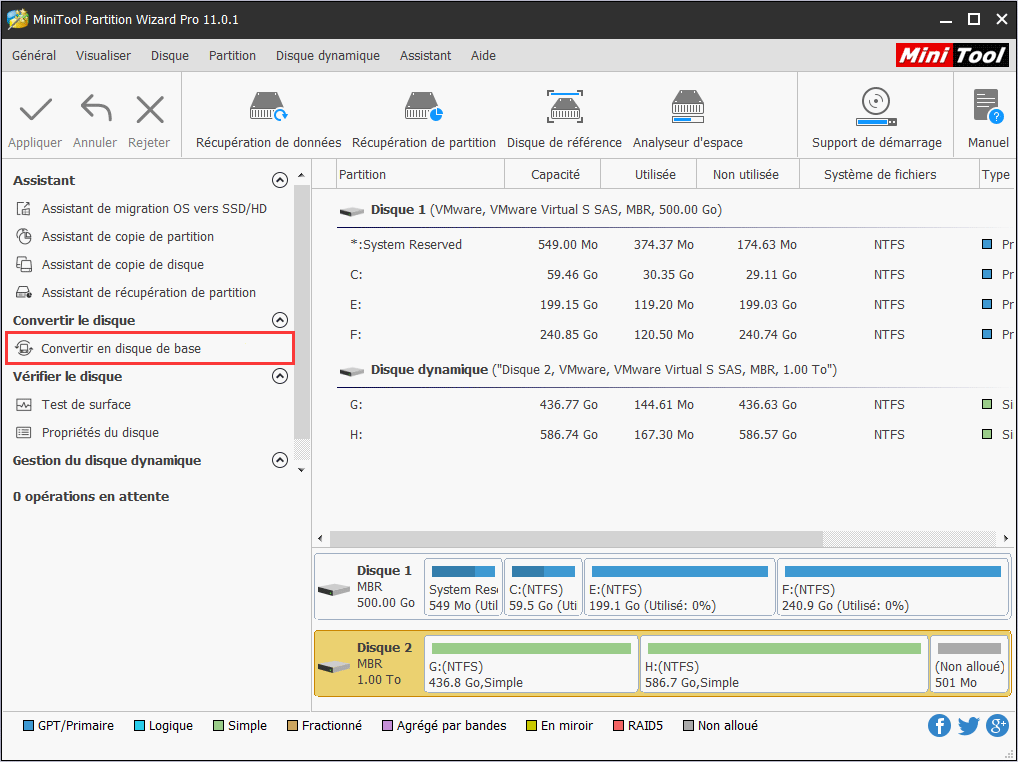Select the F: partition bar in Disque 1
Screen dimensions: 1018x762
(892, 588)
